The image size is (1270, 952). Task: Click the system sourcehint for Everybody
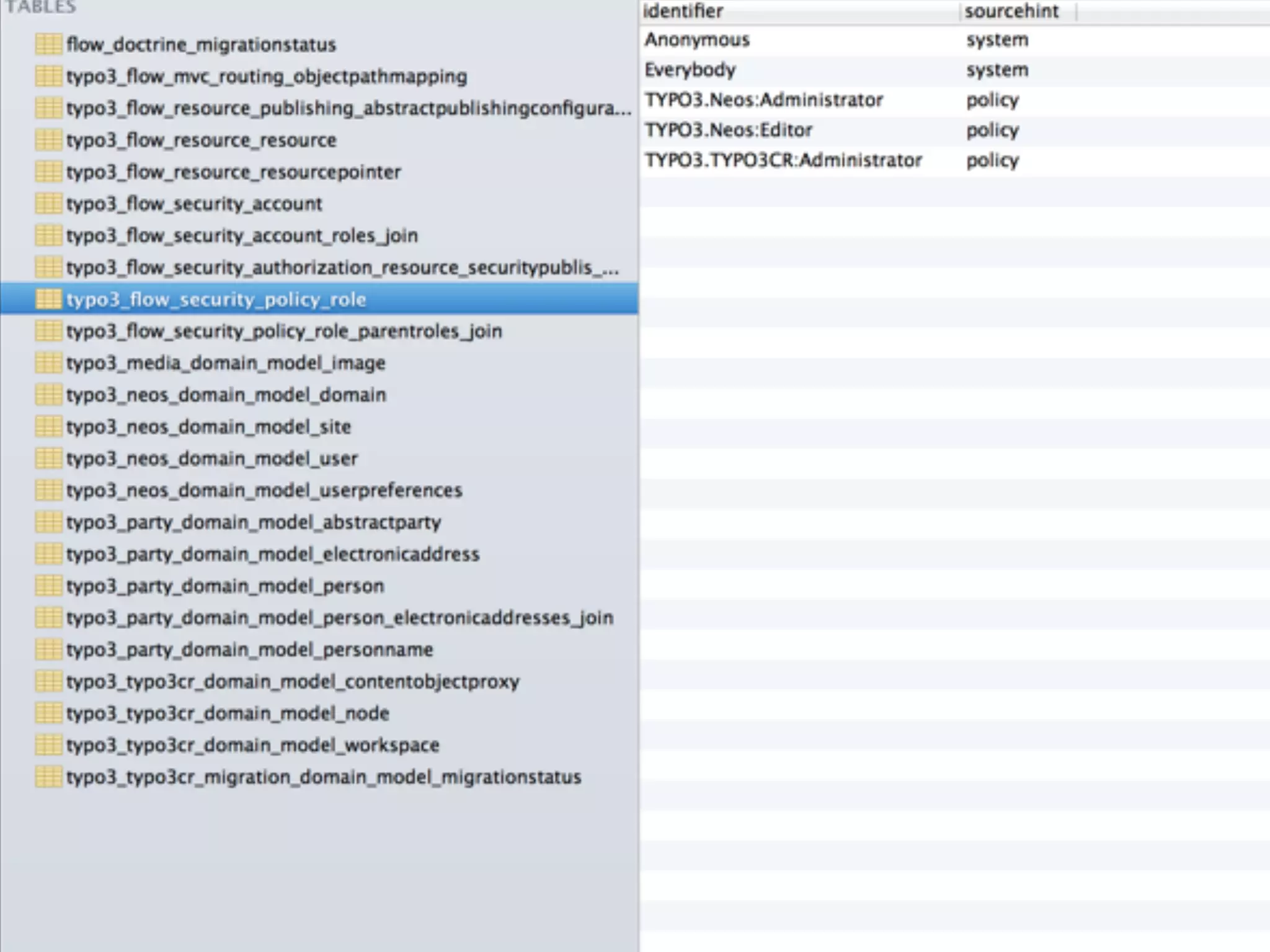point(997,70)
